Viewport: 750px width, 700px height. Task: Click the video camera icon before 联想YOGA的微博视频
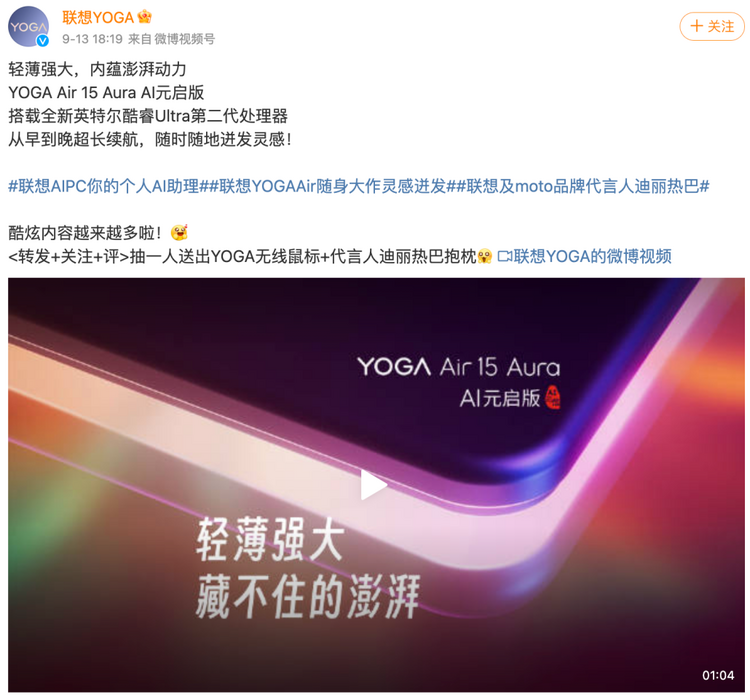pos(505,256)
